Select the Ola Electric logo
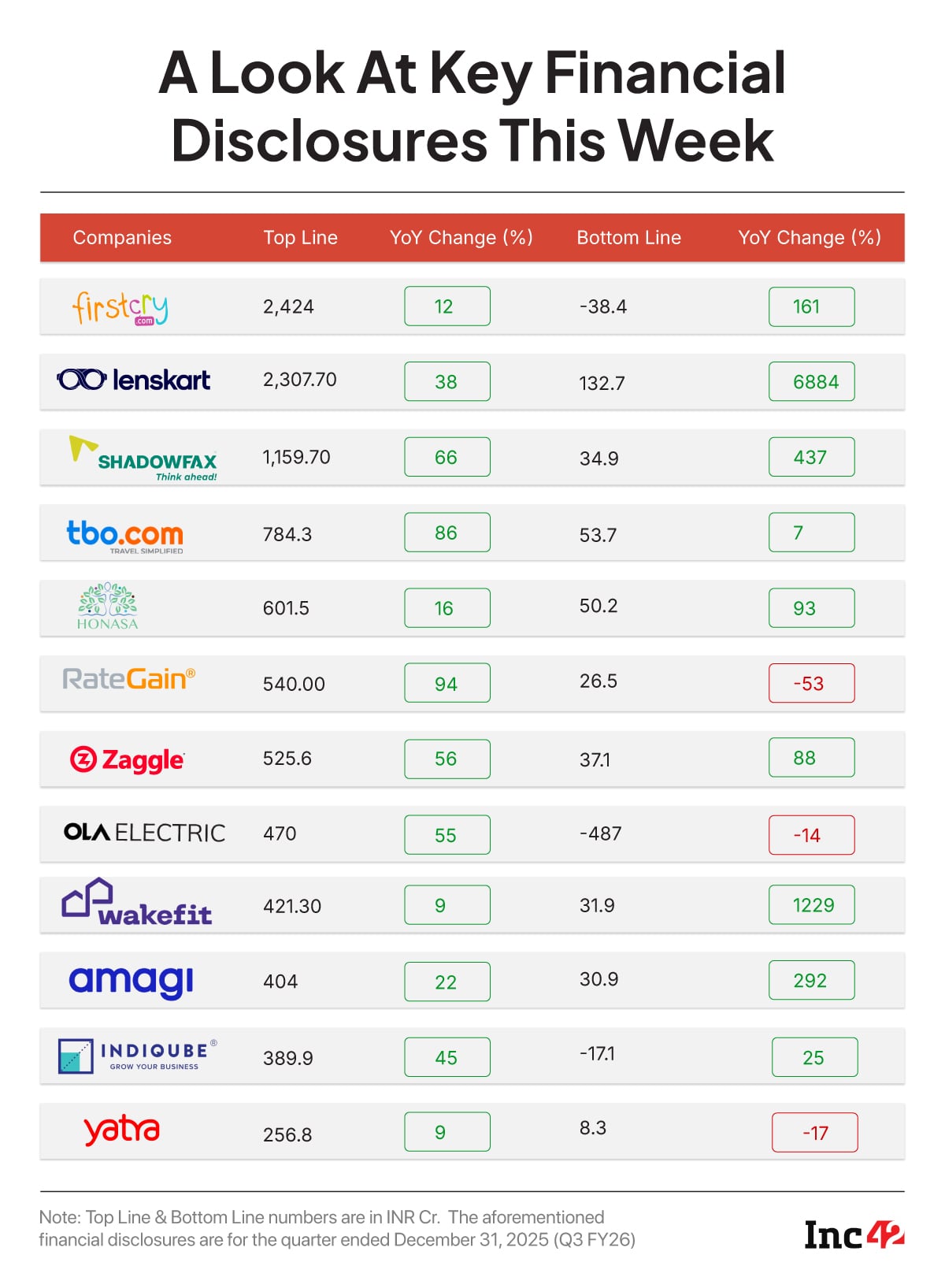The height and width of the screenshot is (1288, 945). click(145, 833)
